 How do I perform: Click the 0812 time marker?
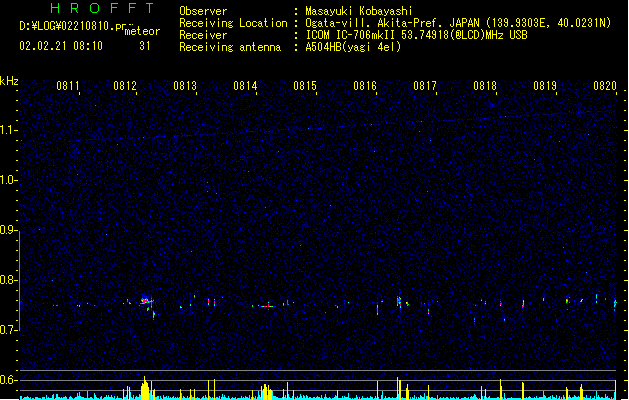125,86
